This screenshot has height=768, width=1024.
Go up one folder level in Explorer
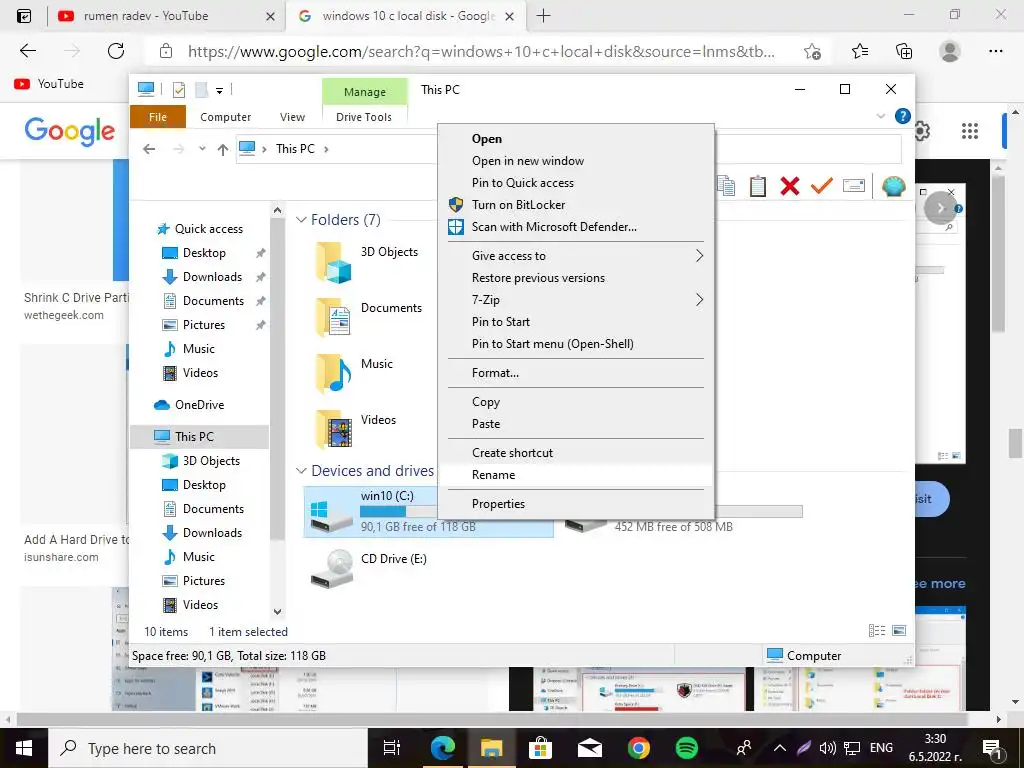223,150
